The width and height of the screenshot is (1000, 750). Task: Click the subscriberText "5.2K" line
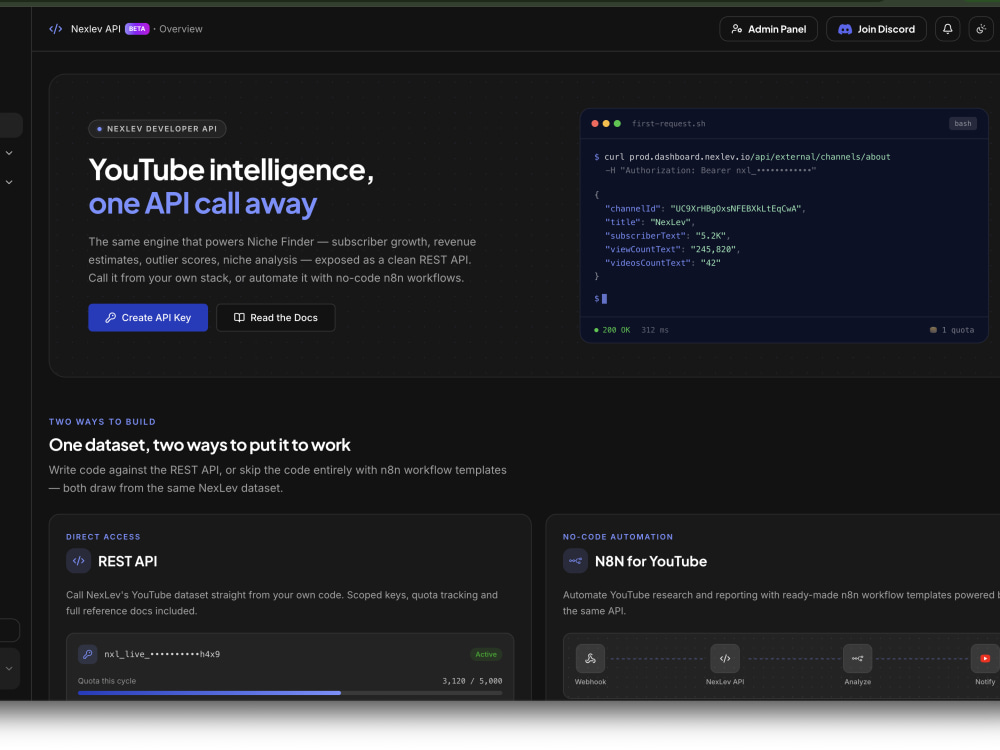(x=668, y=236)
